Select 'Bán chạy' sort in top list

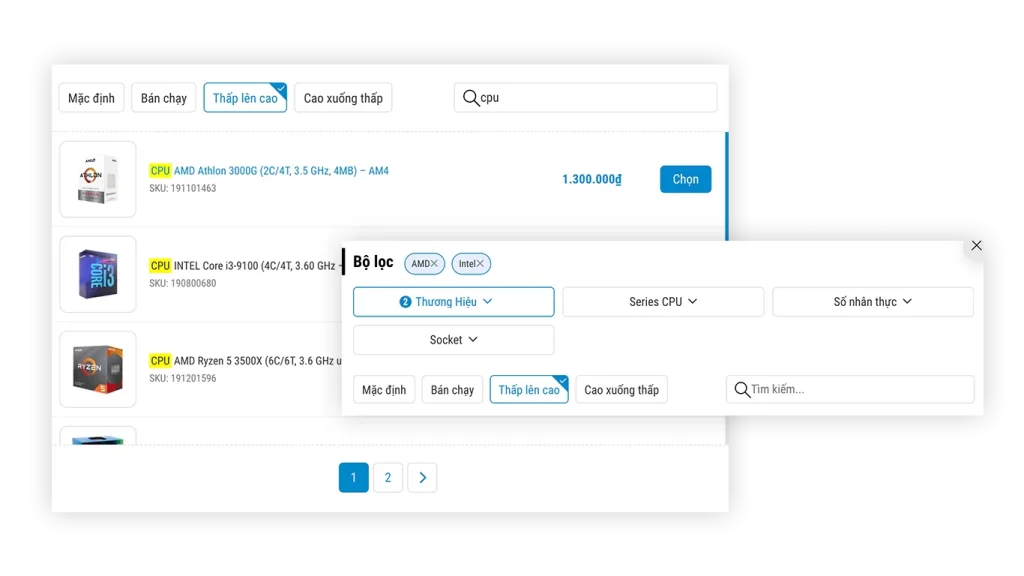point(163,98)
